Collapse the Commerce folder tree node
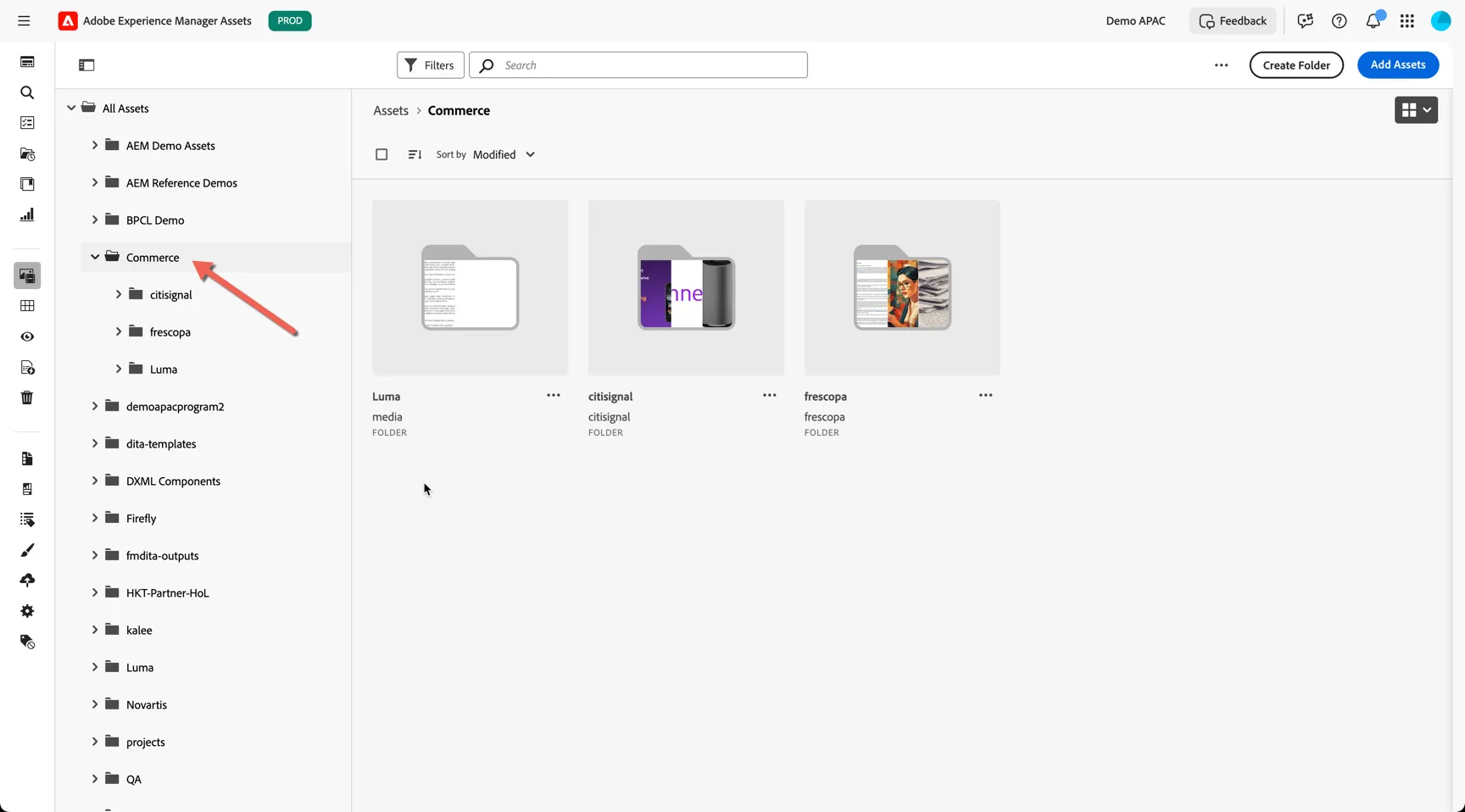 tap(95, 257)
